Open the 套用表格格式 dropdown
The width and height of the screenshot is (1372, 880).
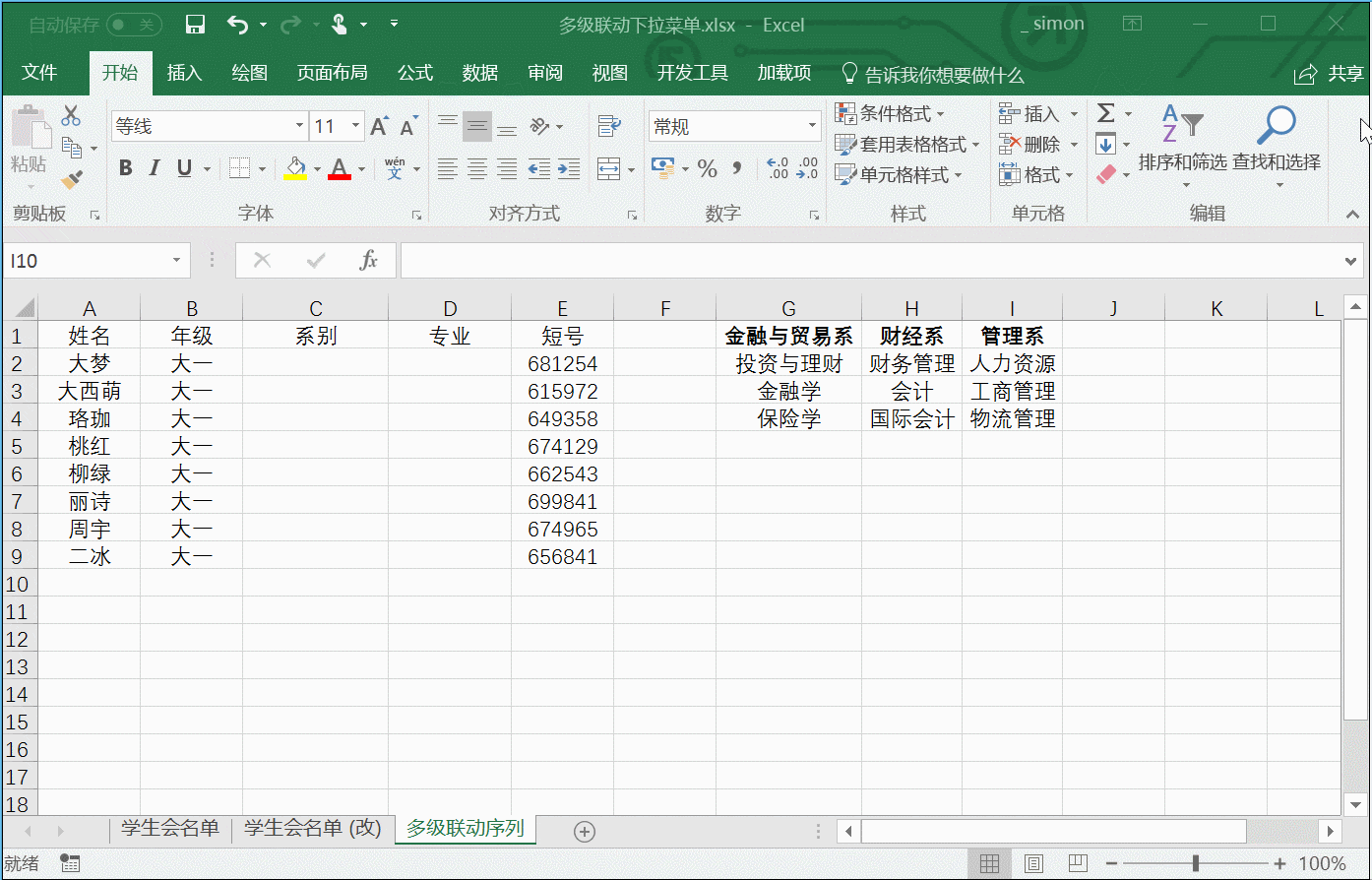[907, 144]
